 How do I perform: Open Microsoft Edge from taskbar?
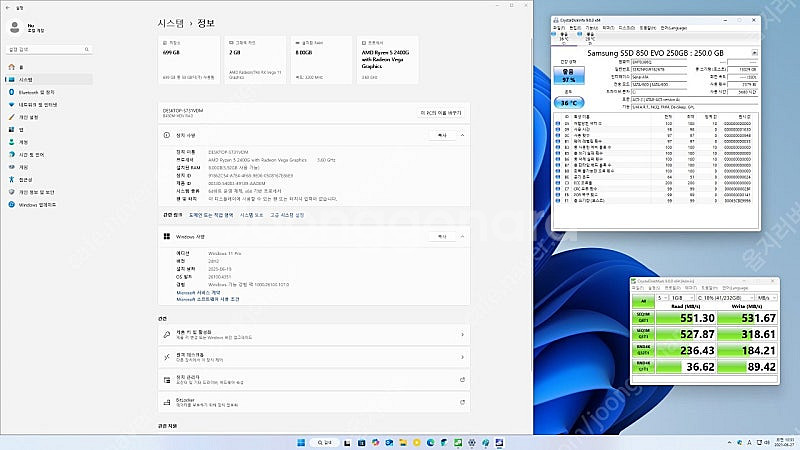(x=431, y=442)
